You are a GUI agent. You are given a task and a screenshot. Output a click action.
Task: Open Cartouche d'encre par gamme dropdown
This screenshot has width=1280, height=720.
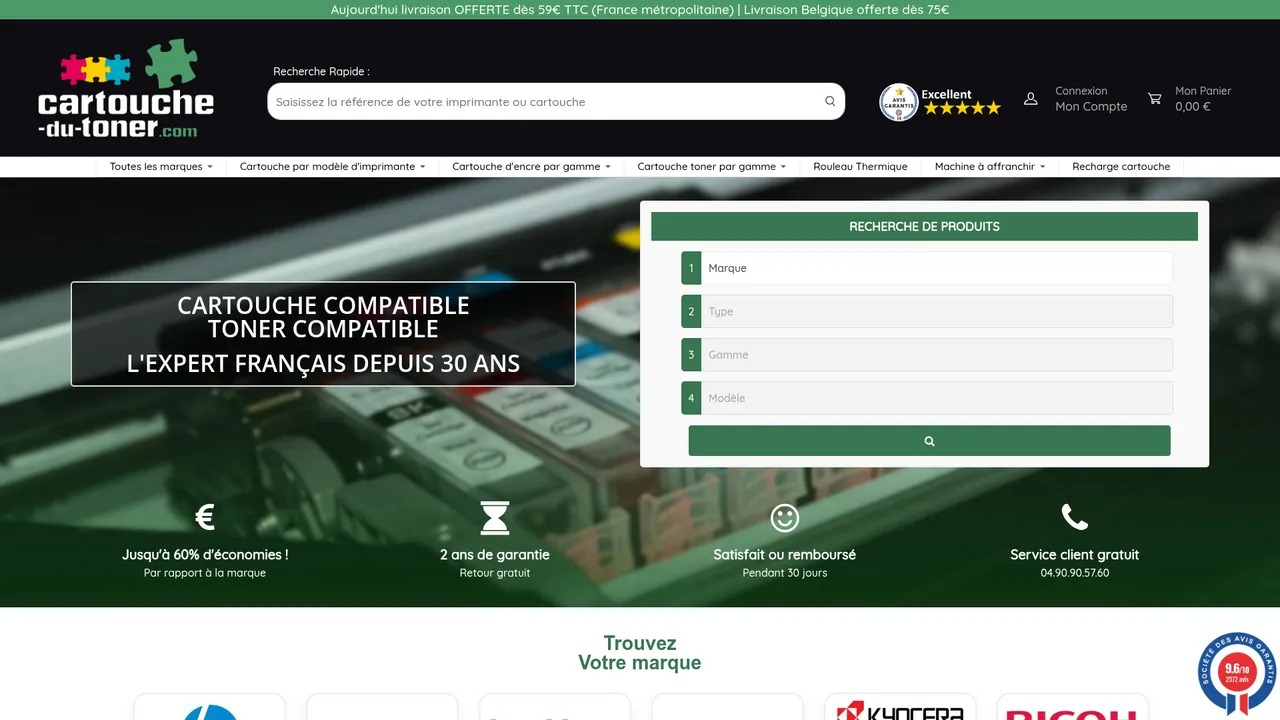531,167
